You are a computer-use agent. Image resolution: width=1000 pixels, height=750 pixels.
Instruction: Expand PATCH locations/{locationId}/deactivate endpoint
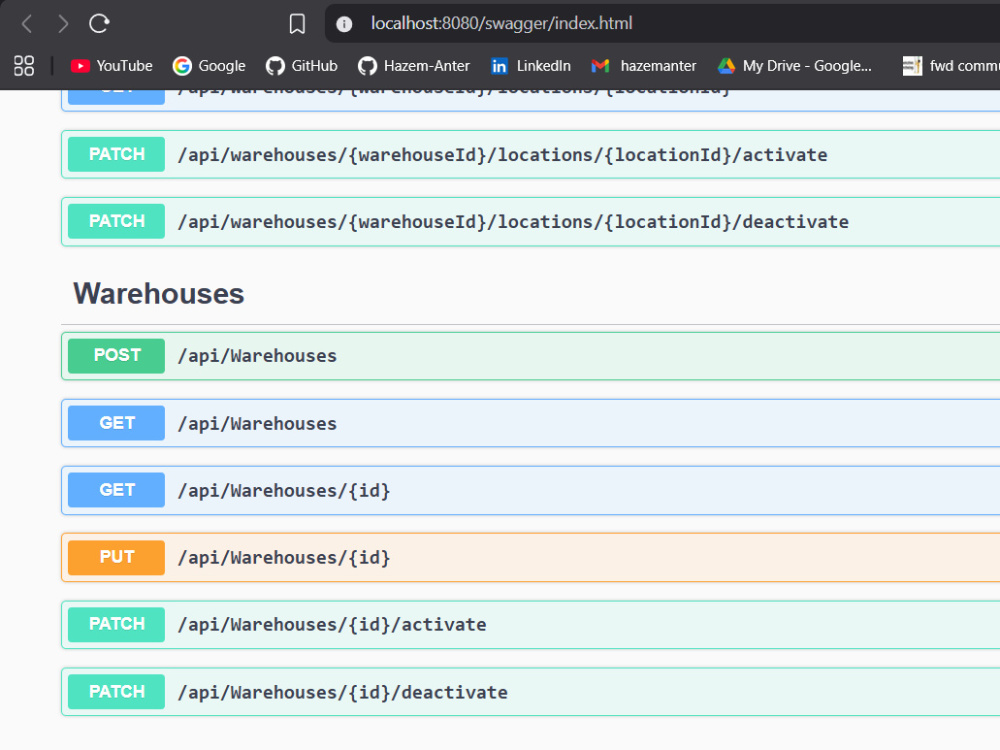531,221
